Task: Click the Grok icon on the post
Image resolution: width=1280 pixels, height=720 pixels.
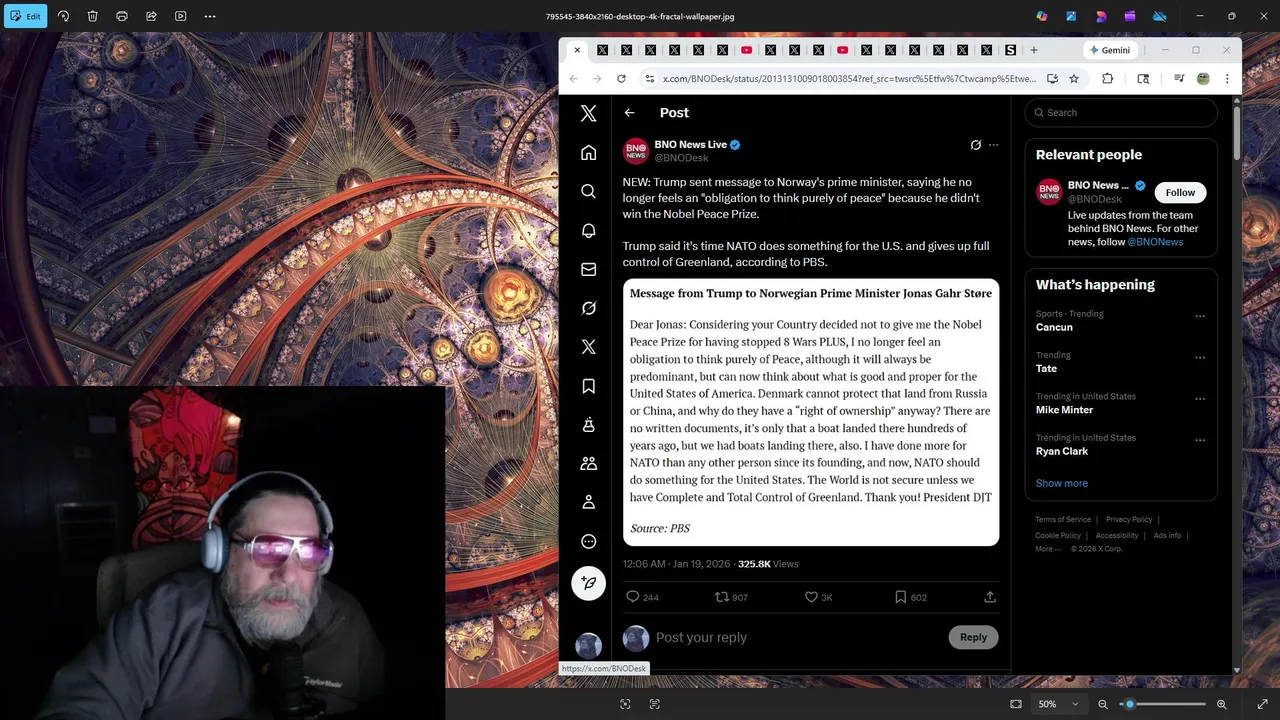Action: pos(976,145)
